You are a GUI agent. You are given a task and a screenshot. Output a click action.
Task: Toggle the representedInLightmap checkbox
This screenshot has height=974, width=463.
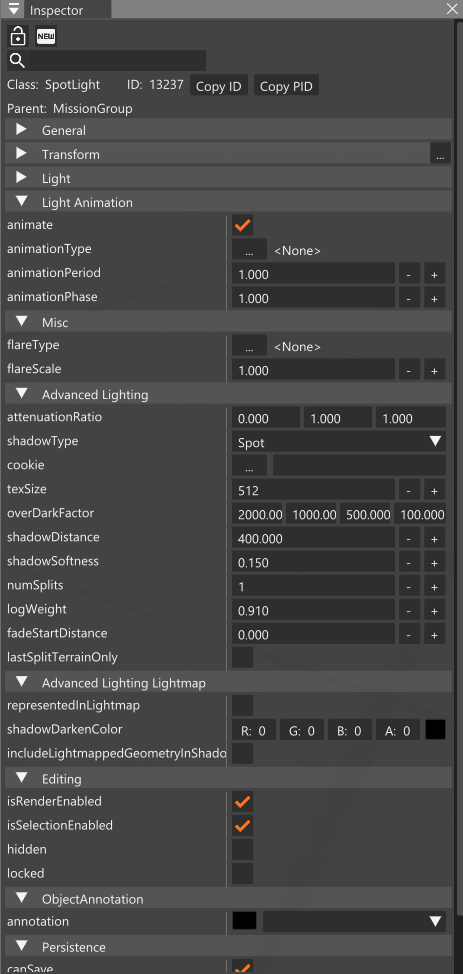[x=242, y=706]
